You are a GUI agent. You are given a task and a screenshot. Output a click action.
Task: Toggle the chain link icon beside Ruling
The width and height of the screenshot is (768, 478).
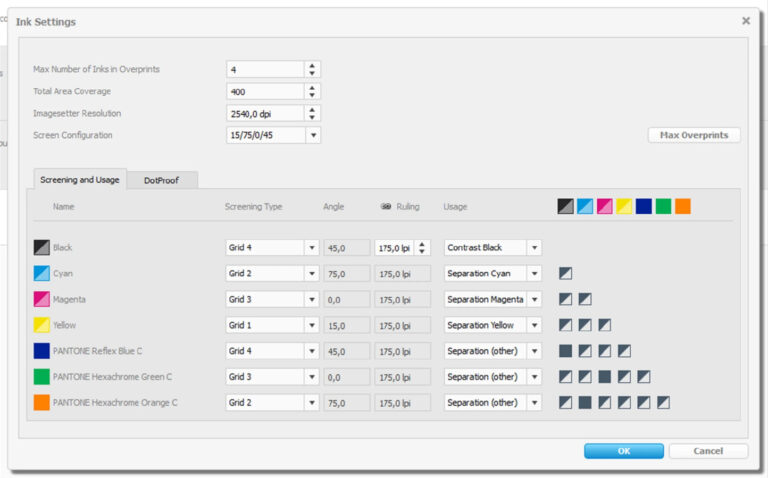385,207
